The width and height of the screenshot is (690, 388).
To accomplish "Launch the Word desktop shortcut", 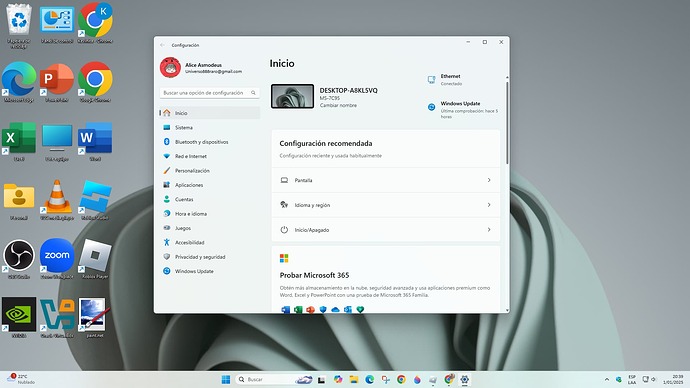I will tap(95, 142).
